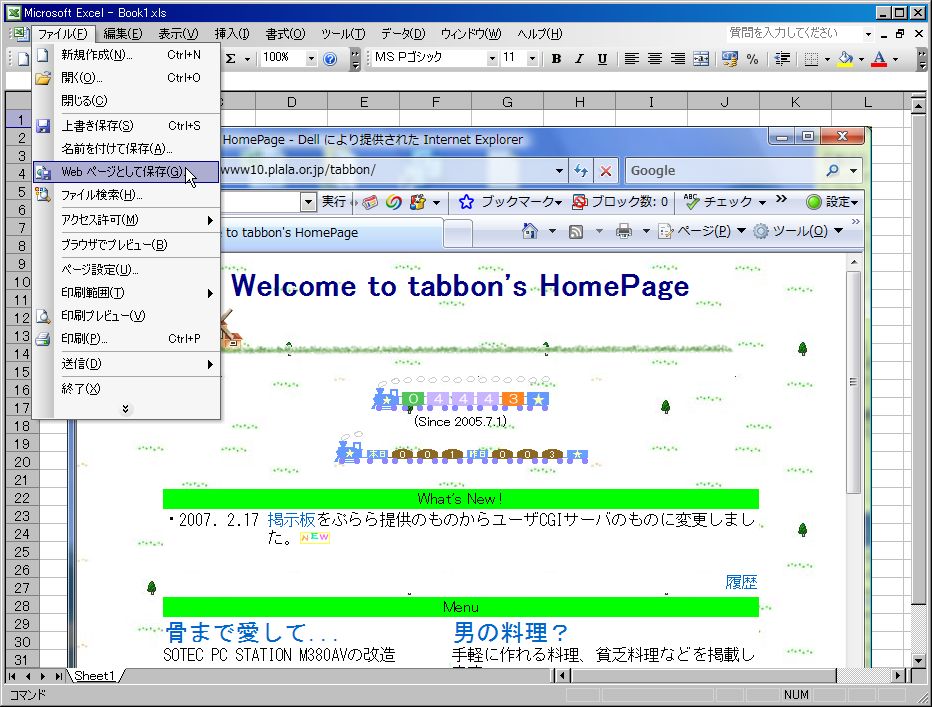Click the printer icon in Internet Explorer's command bar

click(x=624, y=231)
